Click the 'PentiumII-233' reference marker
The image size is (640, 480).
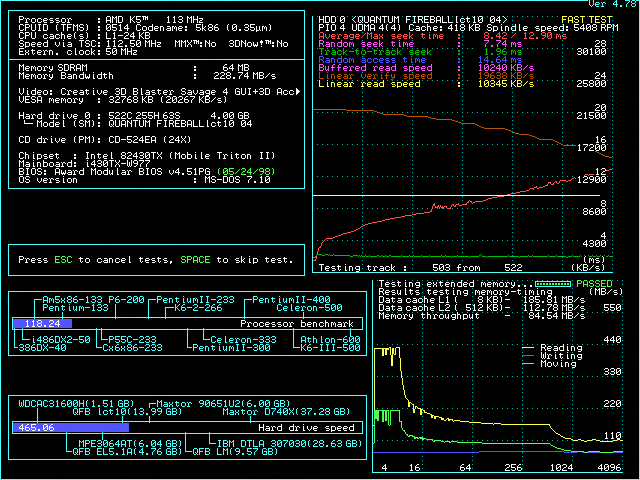coord(196,300)
